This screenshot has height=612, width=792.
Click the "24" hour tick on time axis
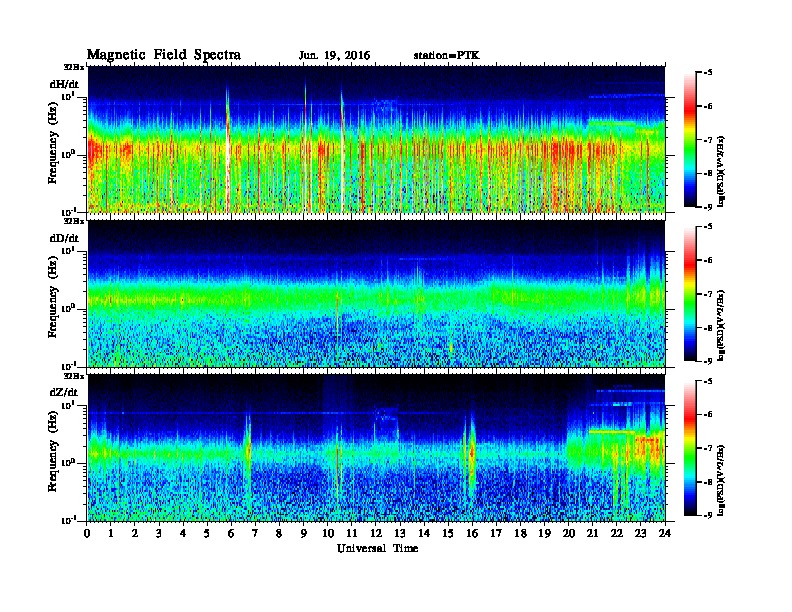pyautogui.click(x=665, y=533)
